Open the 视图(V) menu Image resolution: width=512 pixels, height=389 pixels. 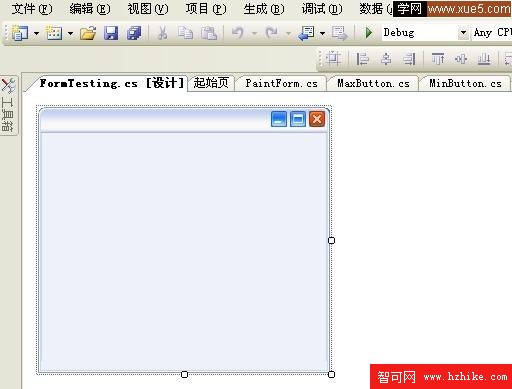(148, 9)
